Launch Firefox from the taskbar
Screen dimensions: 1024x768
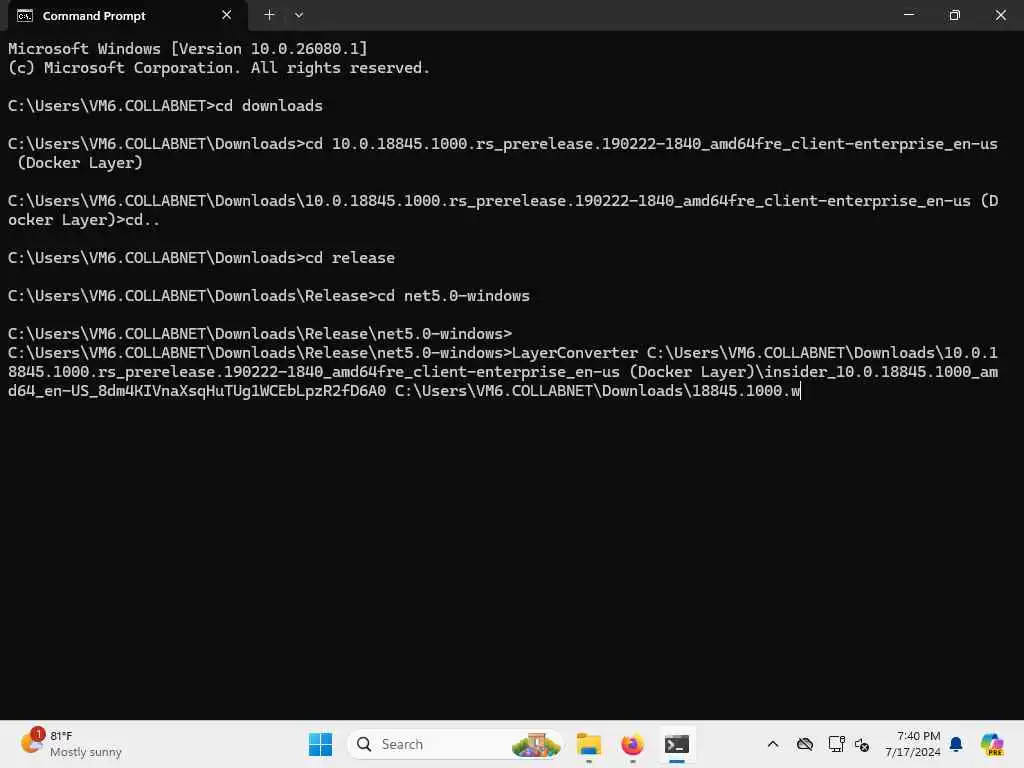632,744
